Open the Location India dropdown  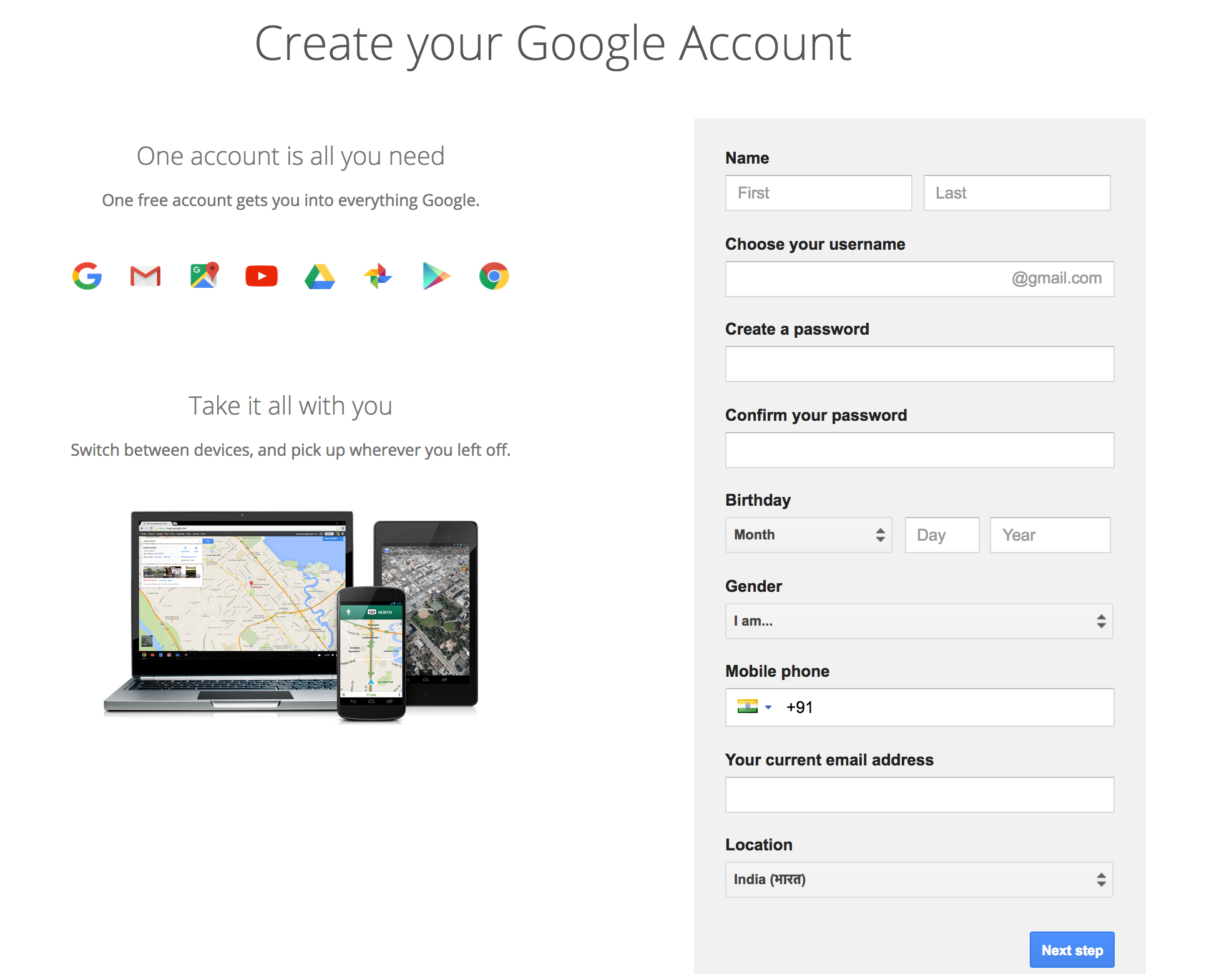pyautogui.click(x=919, y=880)
